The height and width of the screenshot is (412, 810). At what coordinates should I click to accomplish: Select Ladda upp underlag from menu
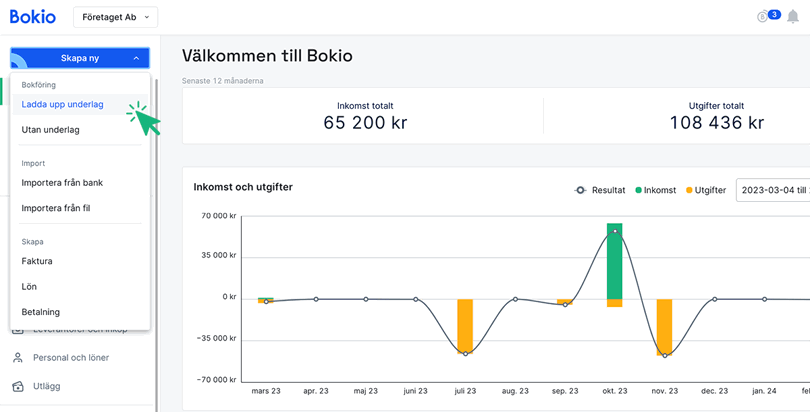(62, 104)
